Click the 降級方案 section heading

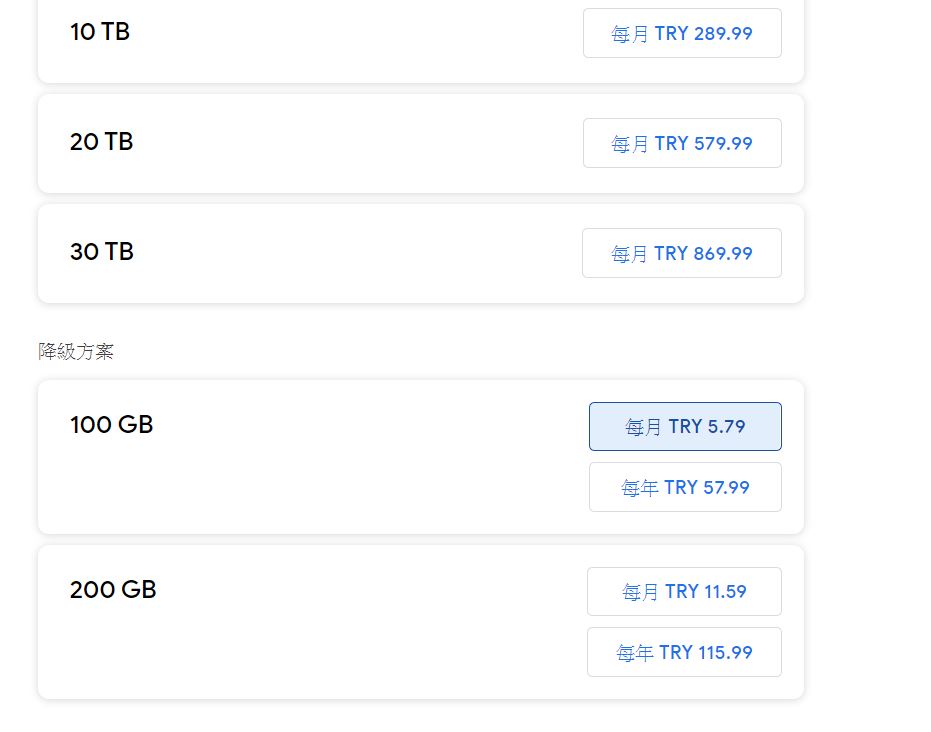click(76, 352)
